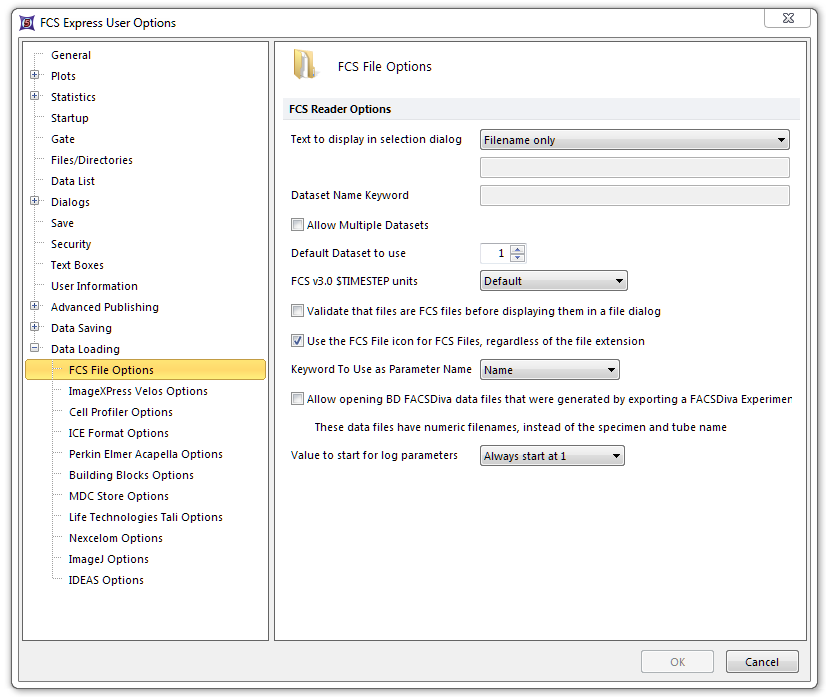Click the FCS File Options folder icon
Viewport: 826px width, 697px height.
click(x=305, y=65)
